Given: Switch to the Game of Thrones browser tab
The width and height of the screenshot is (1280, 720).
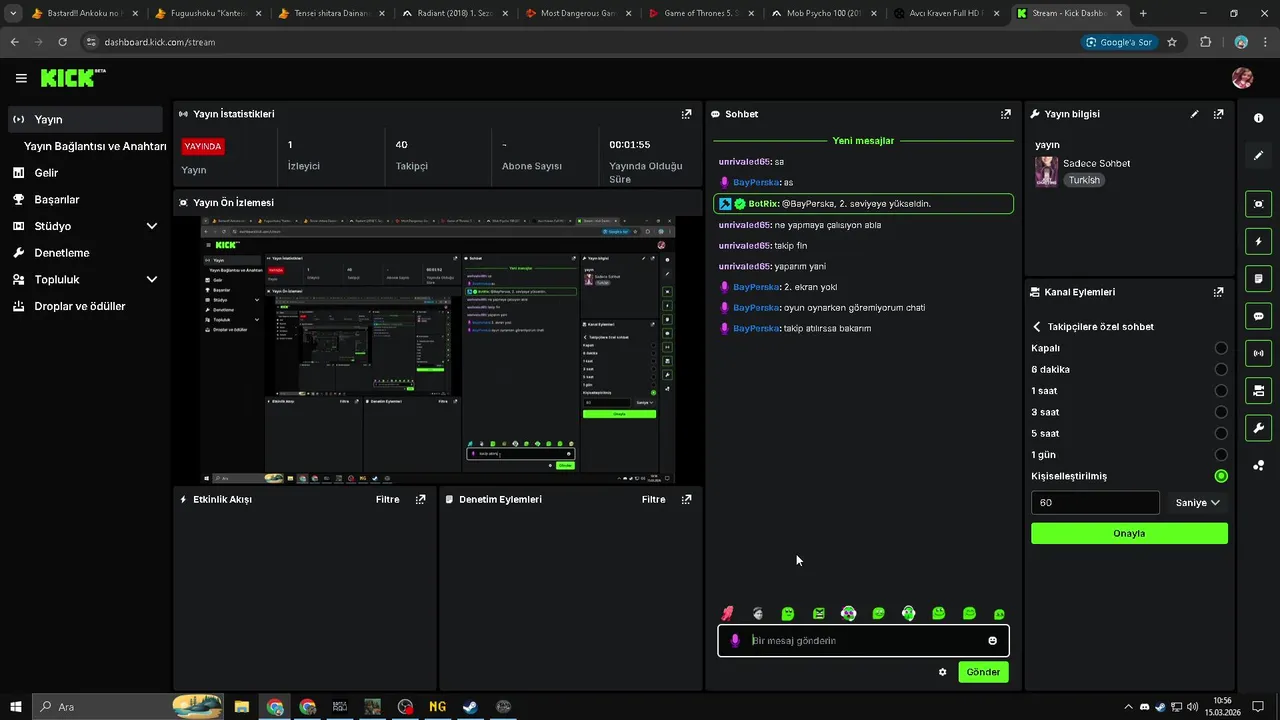Looking at the screenshot, I should [700, 14].
